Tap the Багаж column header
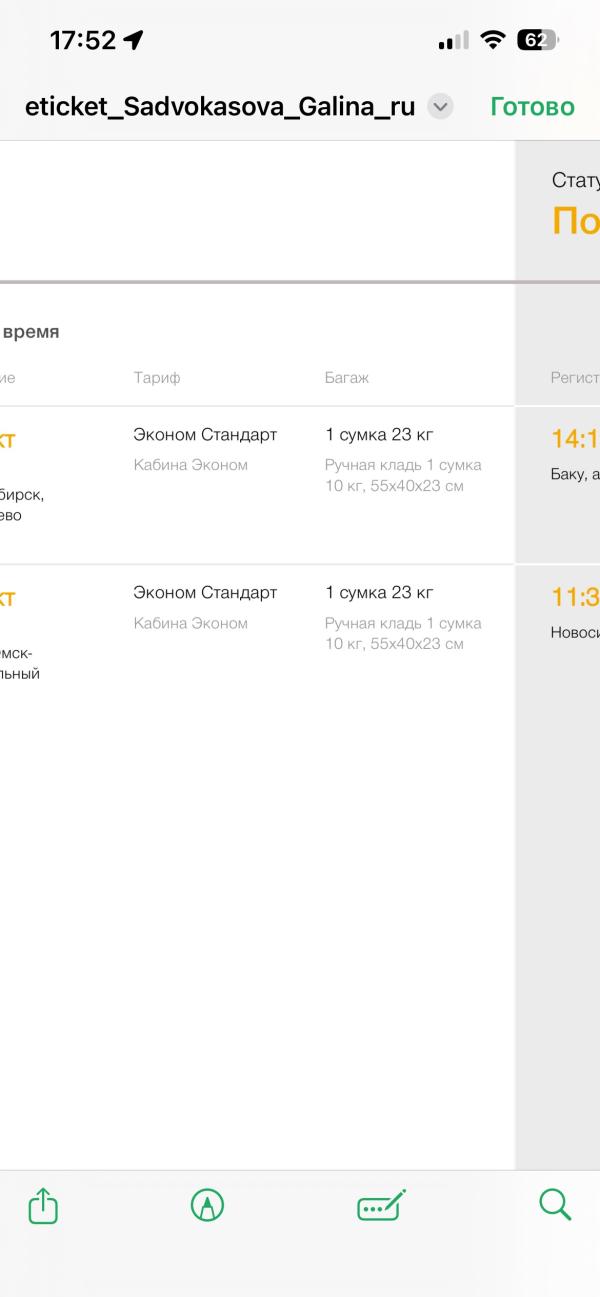Image resolution: width=600 pixels, height=1297 pixels. [347, 378]
